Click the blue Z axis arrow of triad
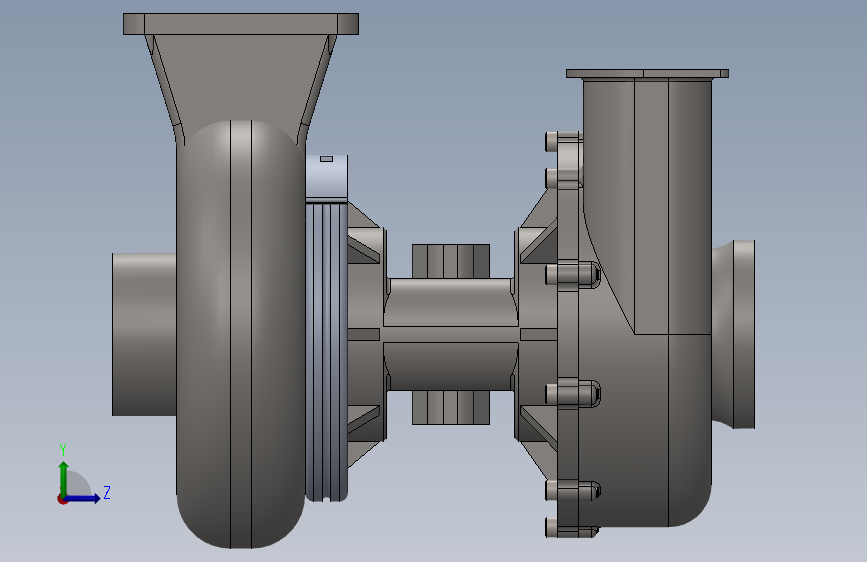Screen dimensions: 867x562 (x=83, y=498)
